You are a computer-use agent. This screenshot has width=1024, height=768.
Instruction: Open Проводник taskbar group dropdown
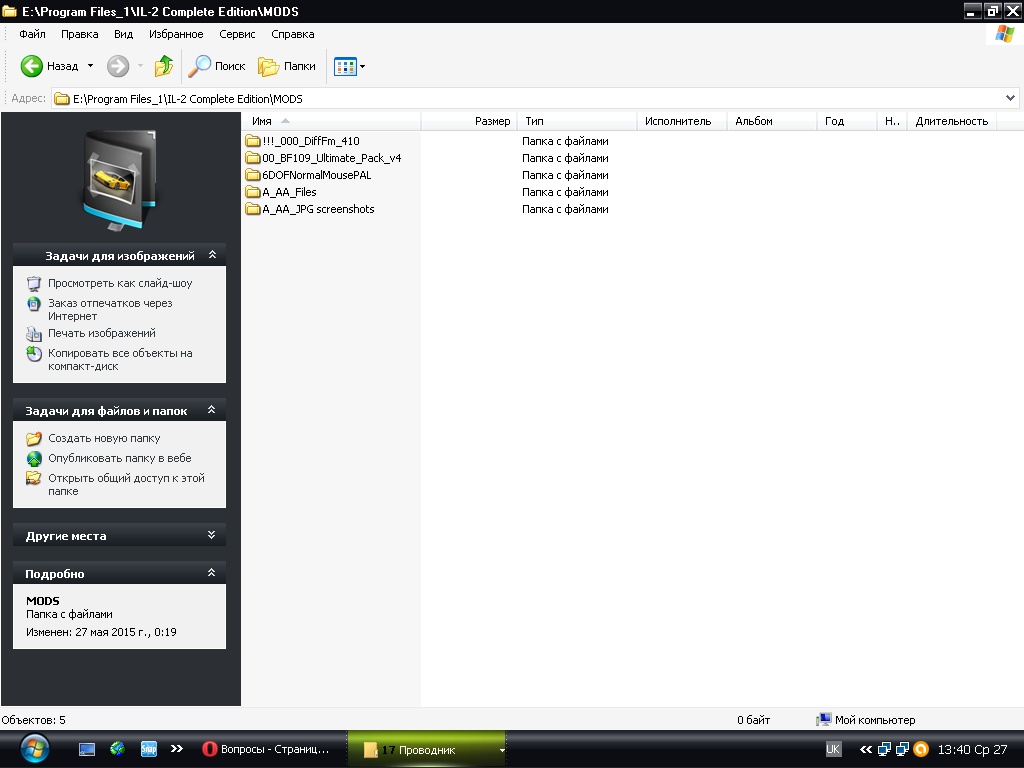coord(502,750)
